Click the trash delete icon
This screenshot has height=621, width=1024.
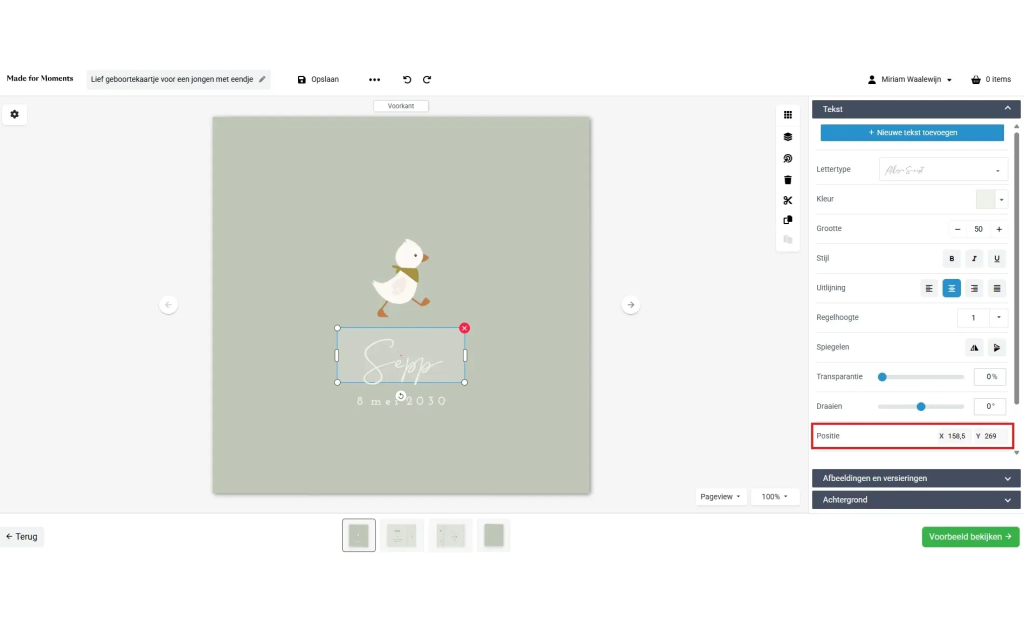(787, 180)
